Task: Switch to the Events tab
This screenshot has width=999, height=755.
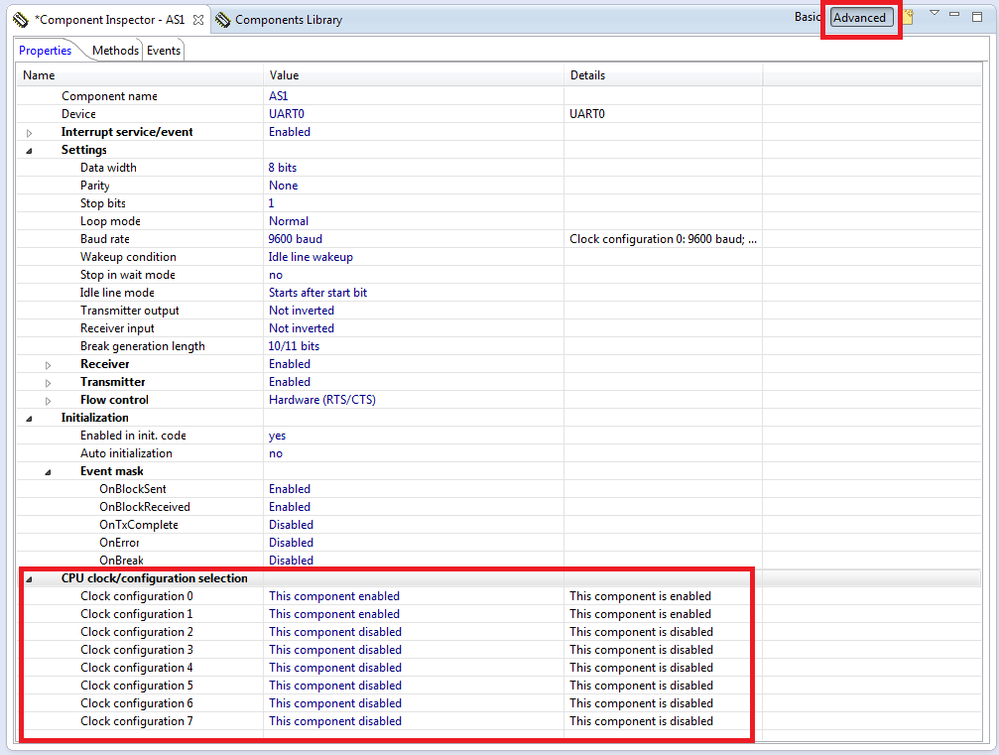Action: pyautogui.click(x=164, y=50)
